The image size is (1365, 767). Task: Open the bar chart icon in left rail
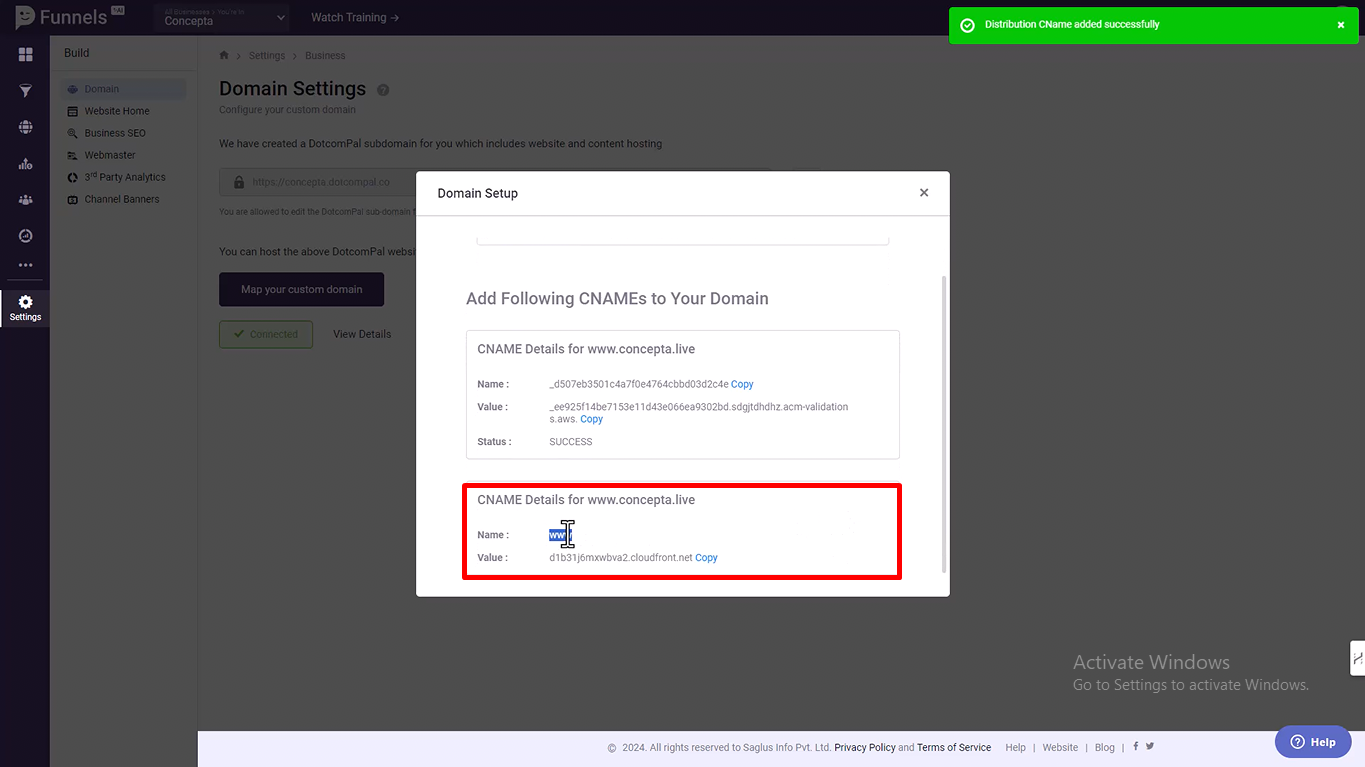coord(25,164)
